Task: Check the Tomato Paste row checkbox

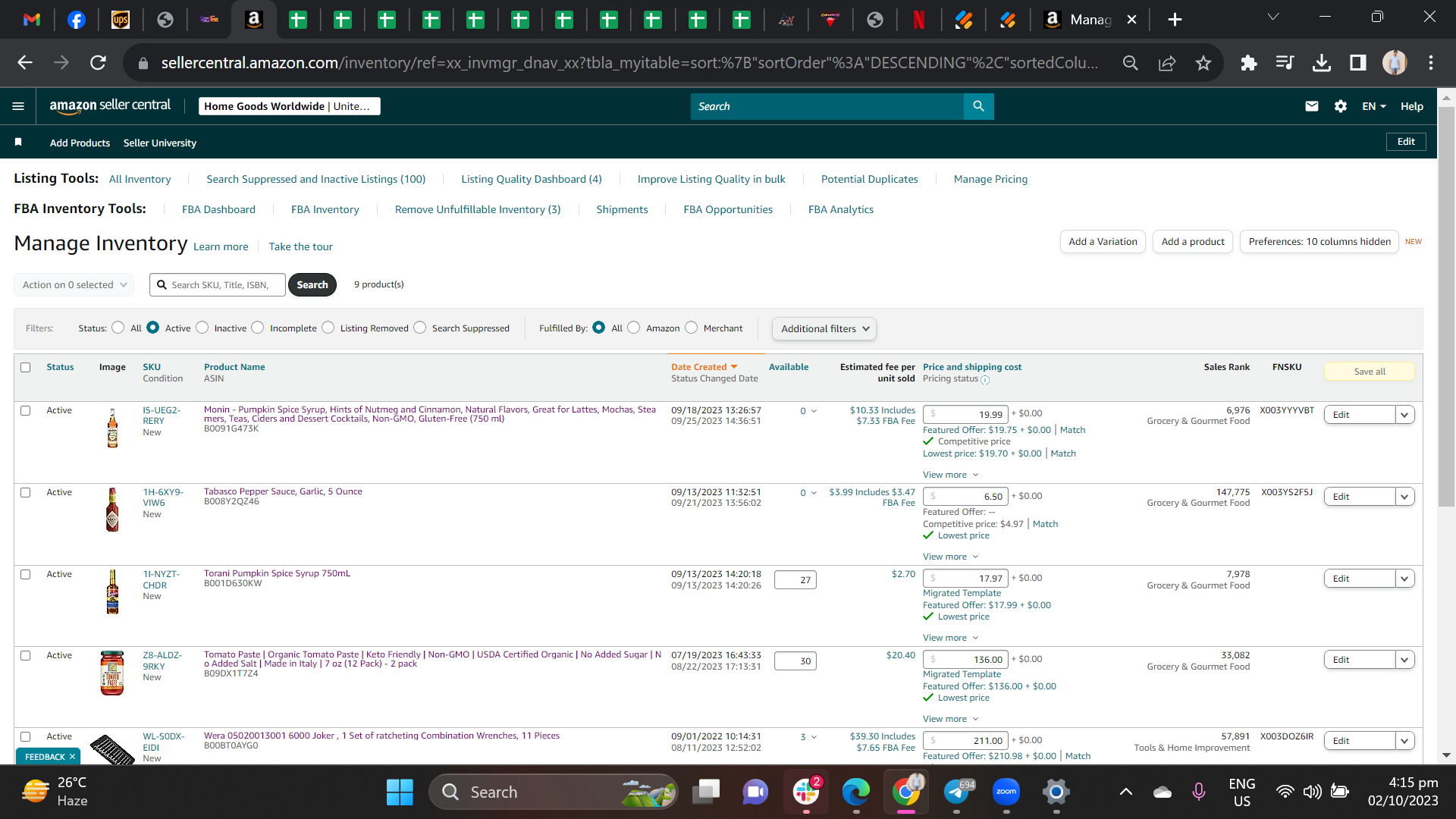Action: pos(25,655)
